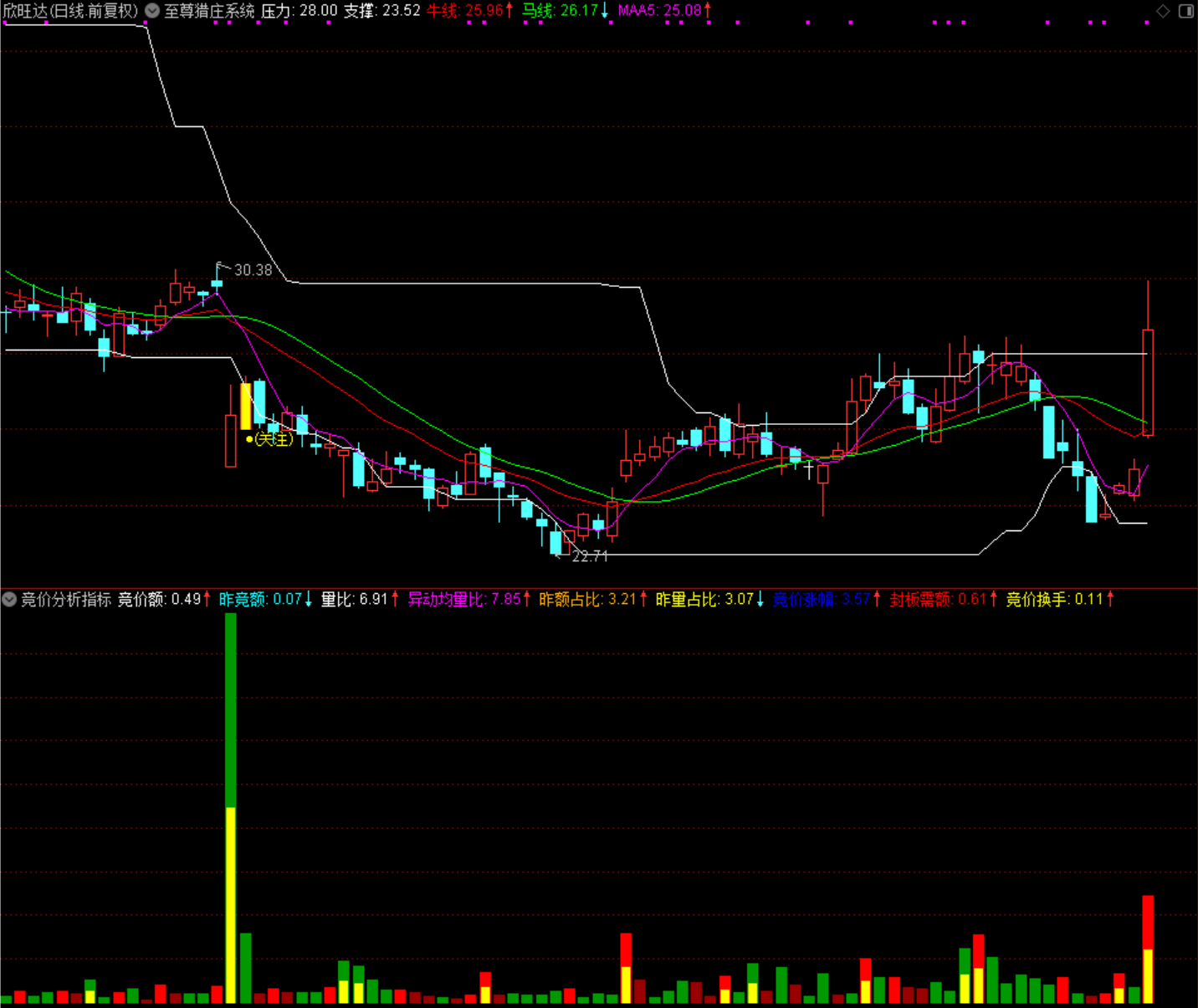1198x1008 pixels.
Task: Open the main chart indicator dropdown circle
Action: 152,11
